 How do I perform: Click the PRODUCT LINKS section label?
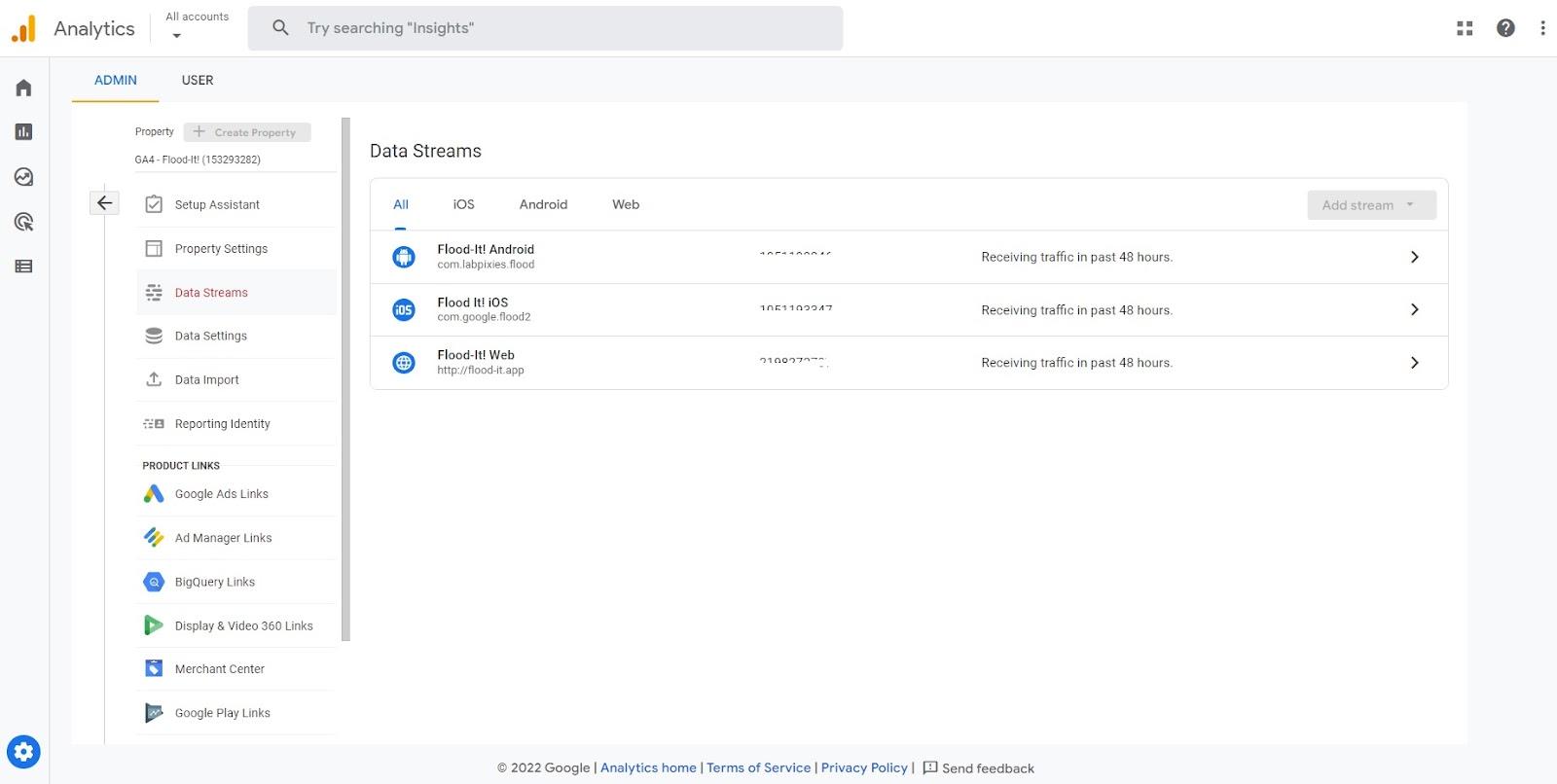(x=181, y=466)
